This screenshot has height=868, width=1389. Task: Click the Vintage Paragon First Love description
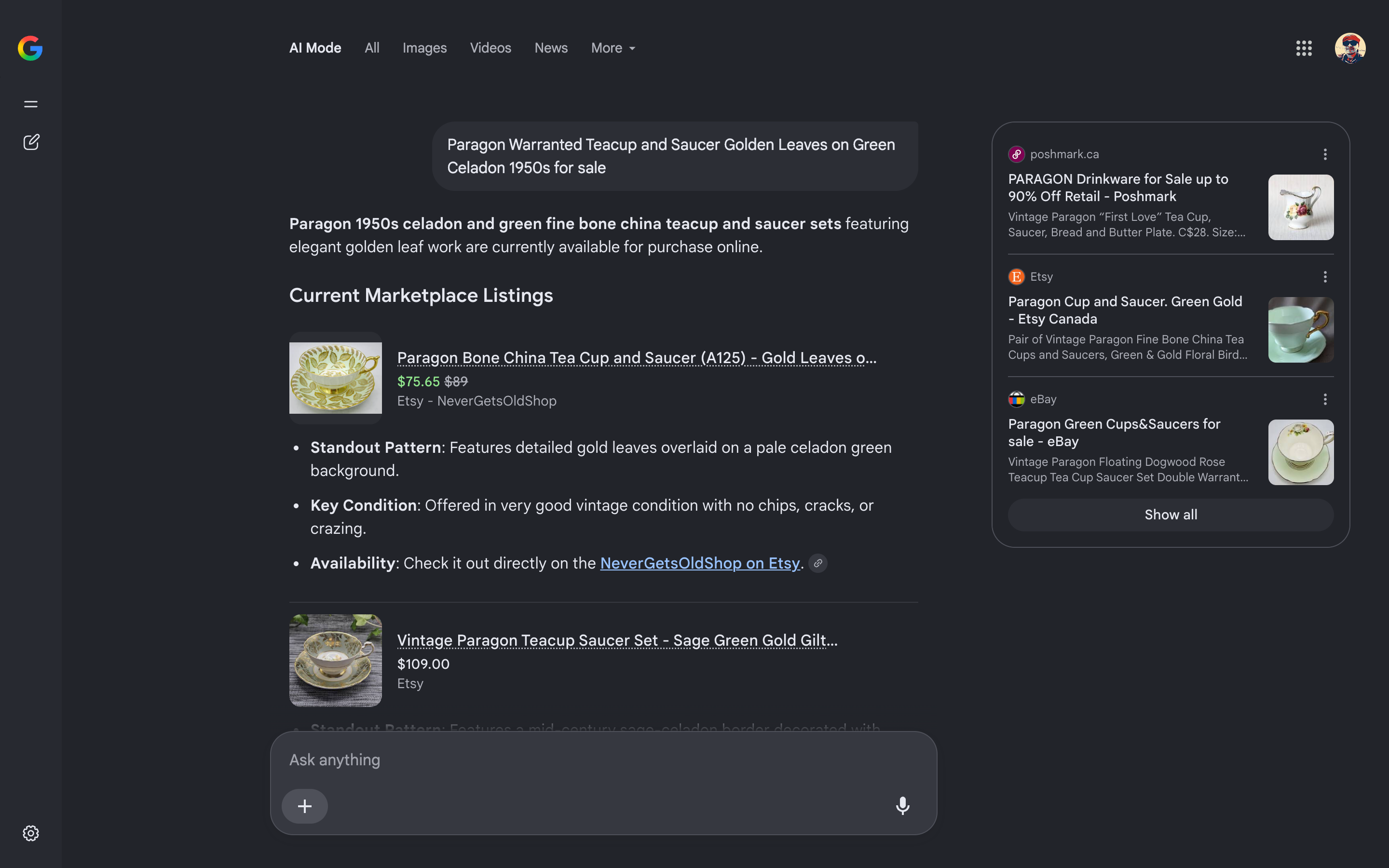[x=1127, y=224]
